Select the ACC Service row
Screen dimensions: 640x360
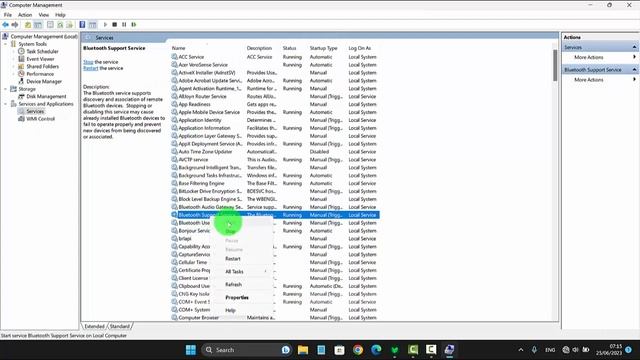pyautogui.click(x=275, y=57)
